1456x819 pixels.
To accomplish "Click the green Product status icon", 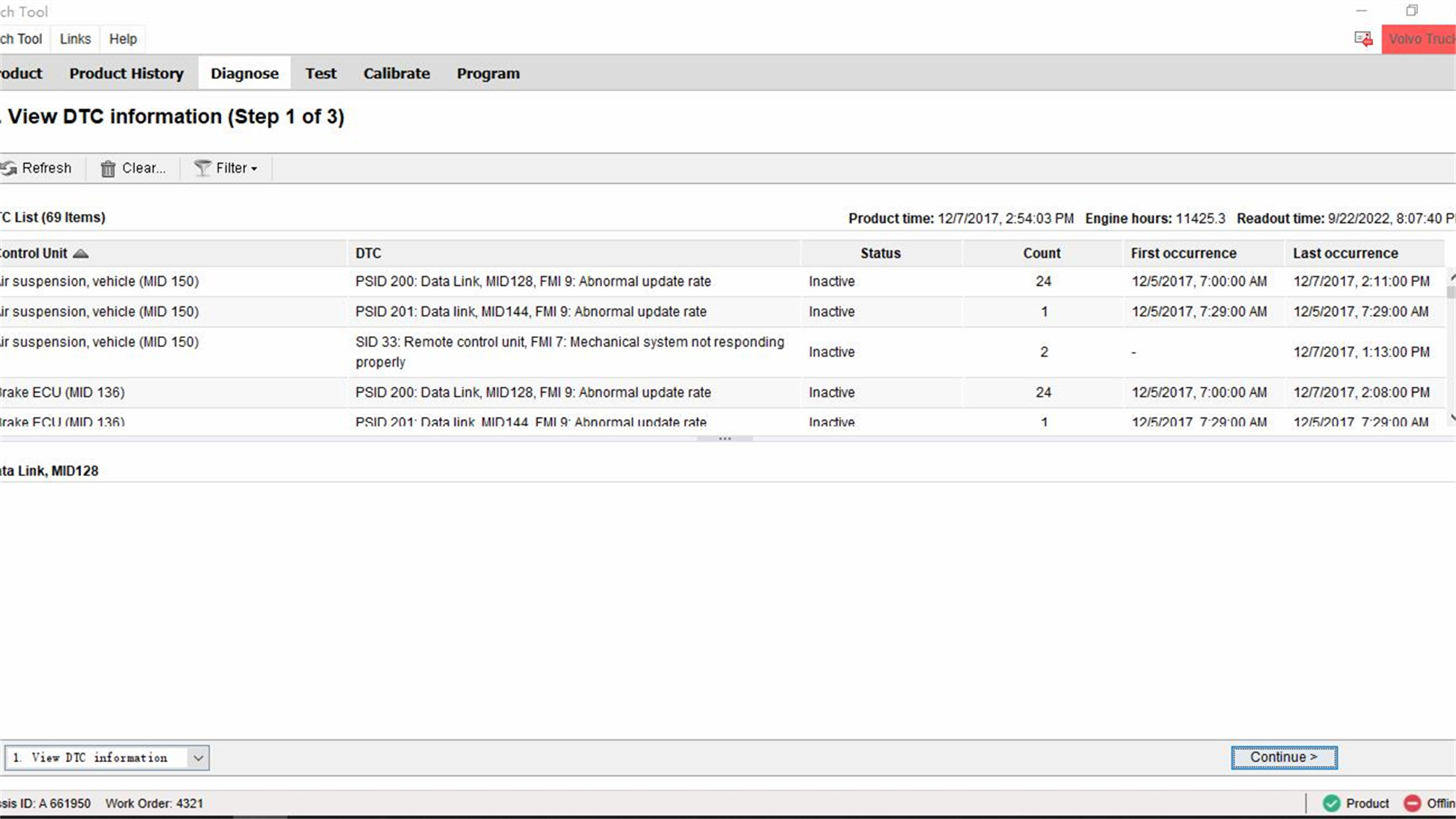I will tap(1332, 803).
